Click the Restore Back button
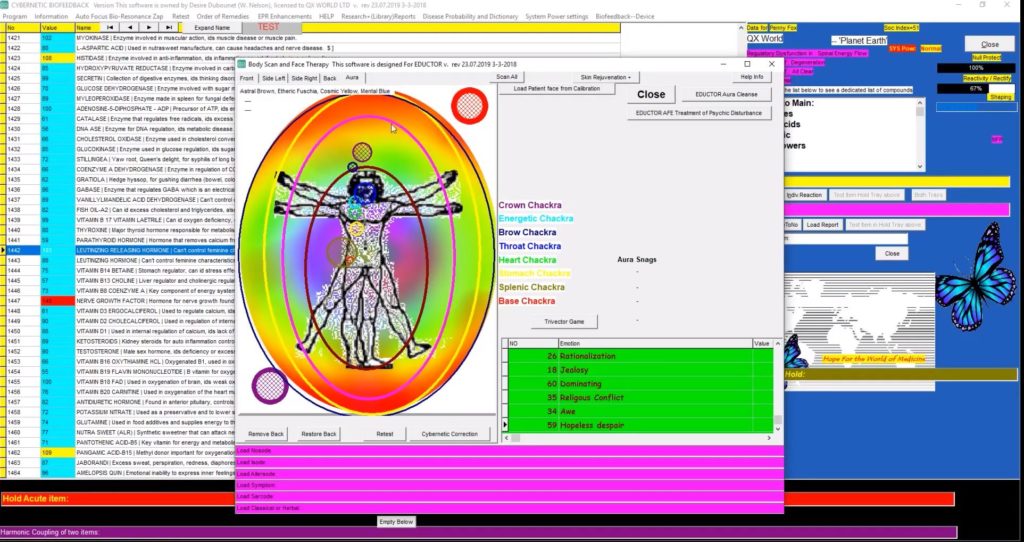This screenshot has width=1024, height=542. coord(319,434)
